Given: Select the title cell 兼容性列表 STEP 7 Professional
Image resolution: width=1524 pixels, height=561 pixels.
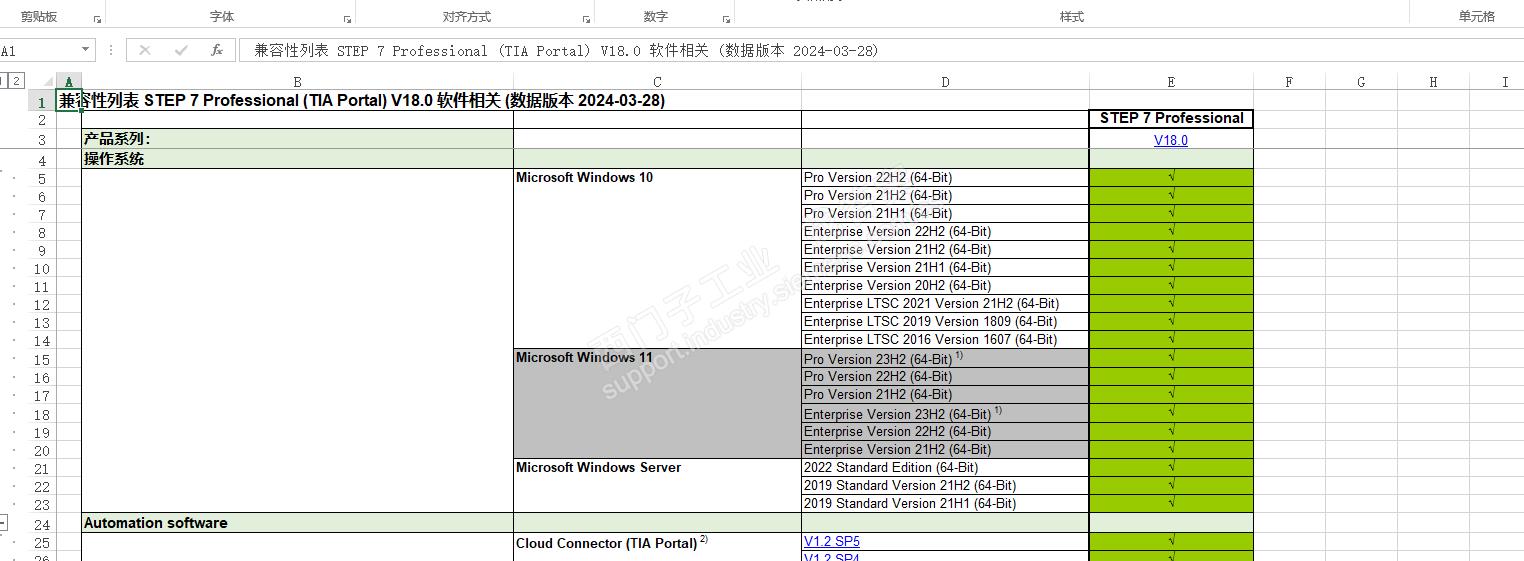Looking at the screenshot, I should (x=361, y=101).
